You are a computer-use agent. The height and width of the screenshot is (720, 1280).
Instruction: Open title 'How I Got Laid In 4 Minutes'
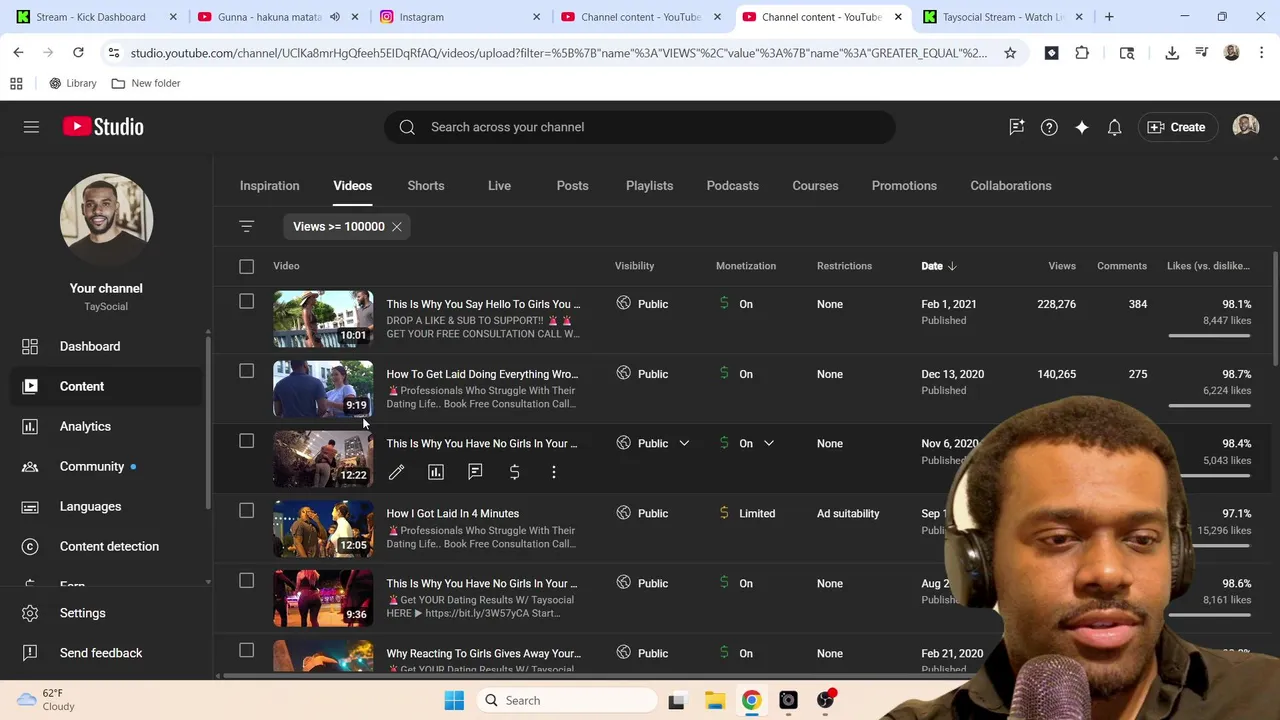pos(453,513)
